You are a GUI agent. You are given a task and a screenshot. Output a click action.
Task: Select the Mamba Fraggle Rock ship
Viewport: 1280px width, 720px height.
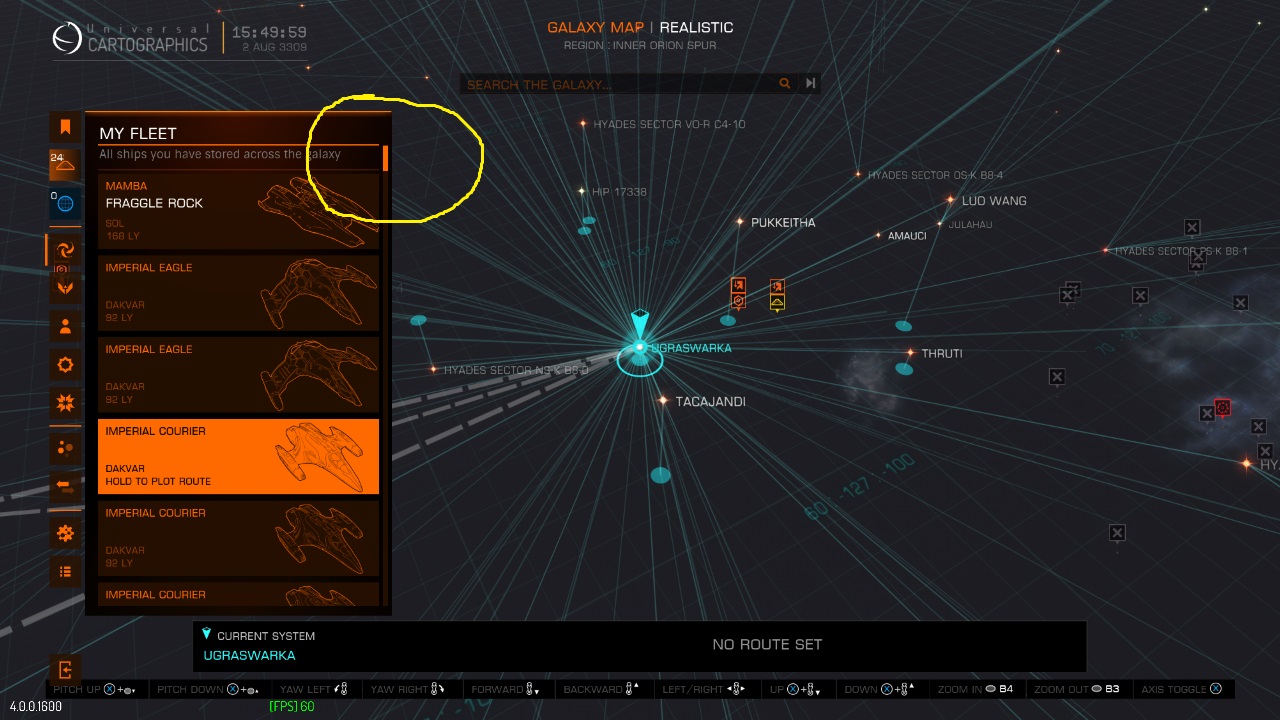[x=238, y=211]
